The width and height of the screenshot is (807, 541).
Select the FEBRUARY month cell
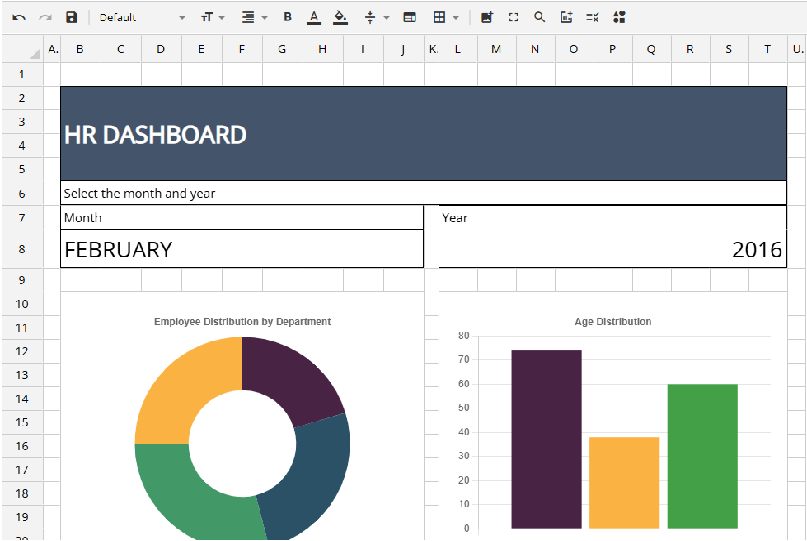pos(242,249)
